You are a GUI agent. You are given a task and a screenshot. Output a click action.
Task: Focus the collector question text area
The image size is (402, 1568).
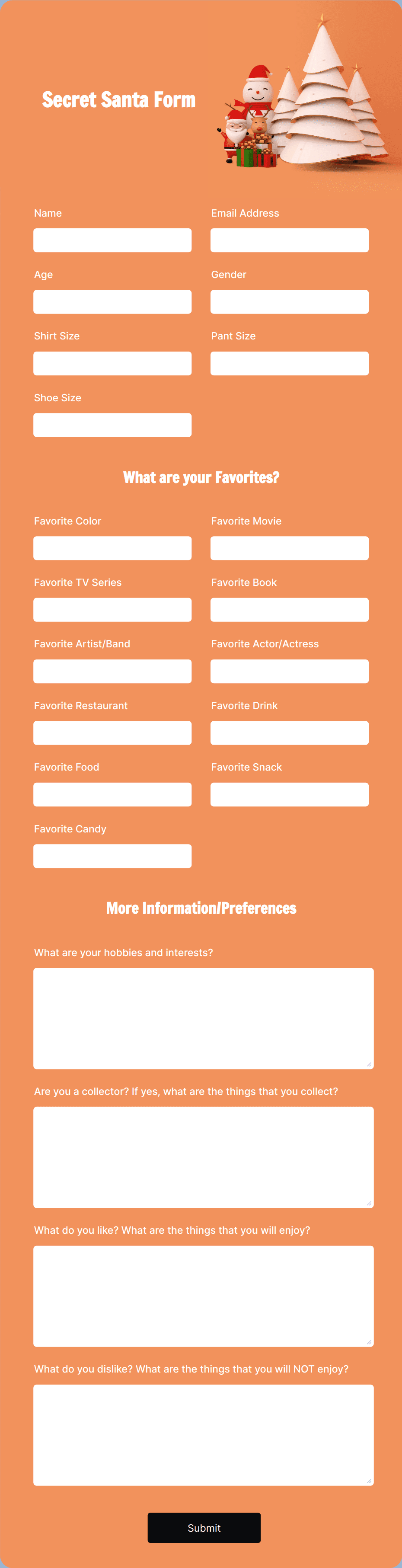point(204,1157)
